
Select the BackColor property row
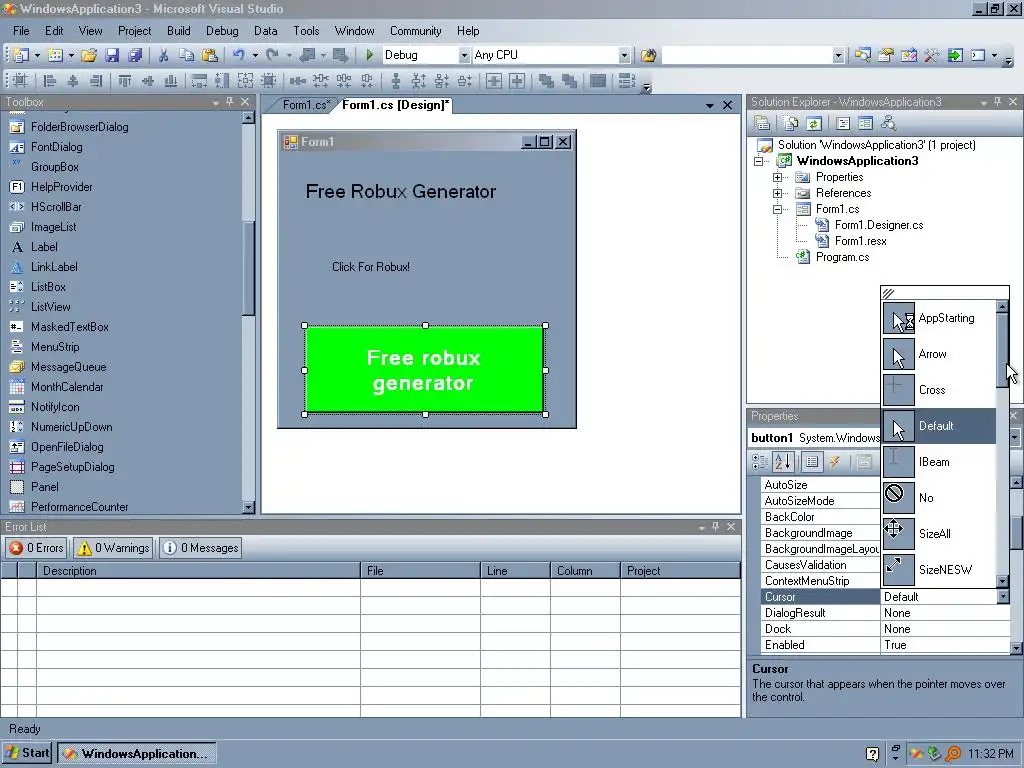coord(820,517)
